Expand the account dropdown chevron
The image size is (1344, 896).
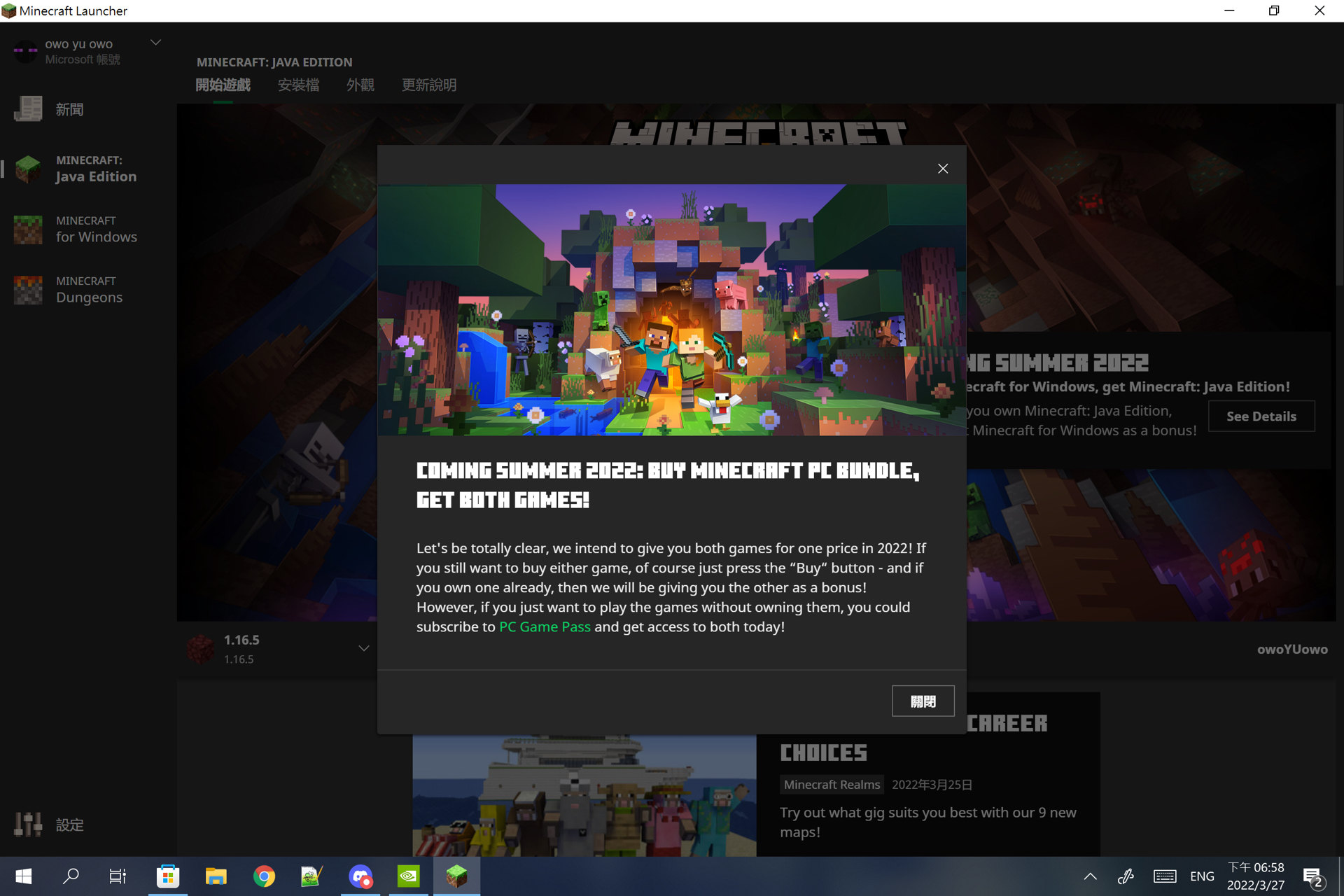pos(155,43)
